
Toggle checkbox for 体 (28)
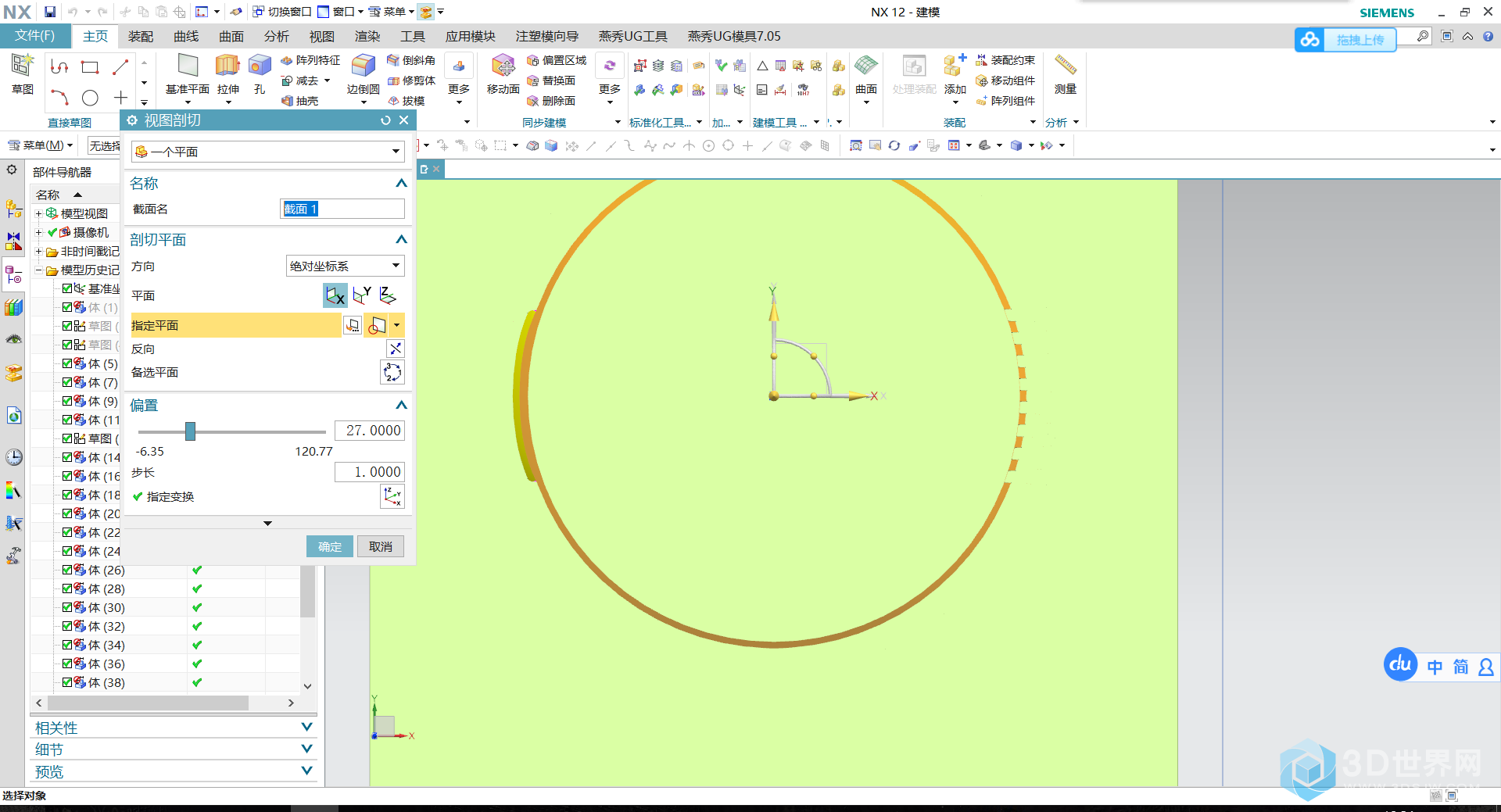(x=67, y=588)
